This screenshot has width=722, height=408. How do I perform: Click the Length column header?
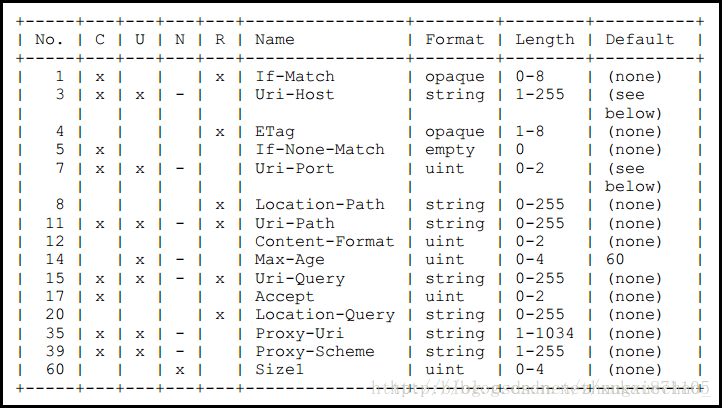coord(545,40)
